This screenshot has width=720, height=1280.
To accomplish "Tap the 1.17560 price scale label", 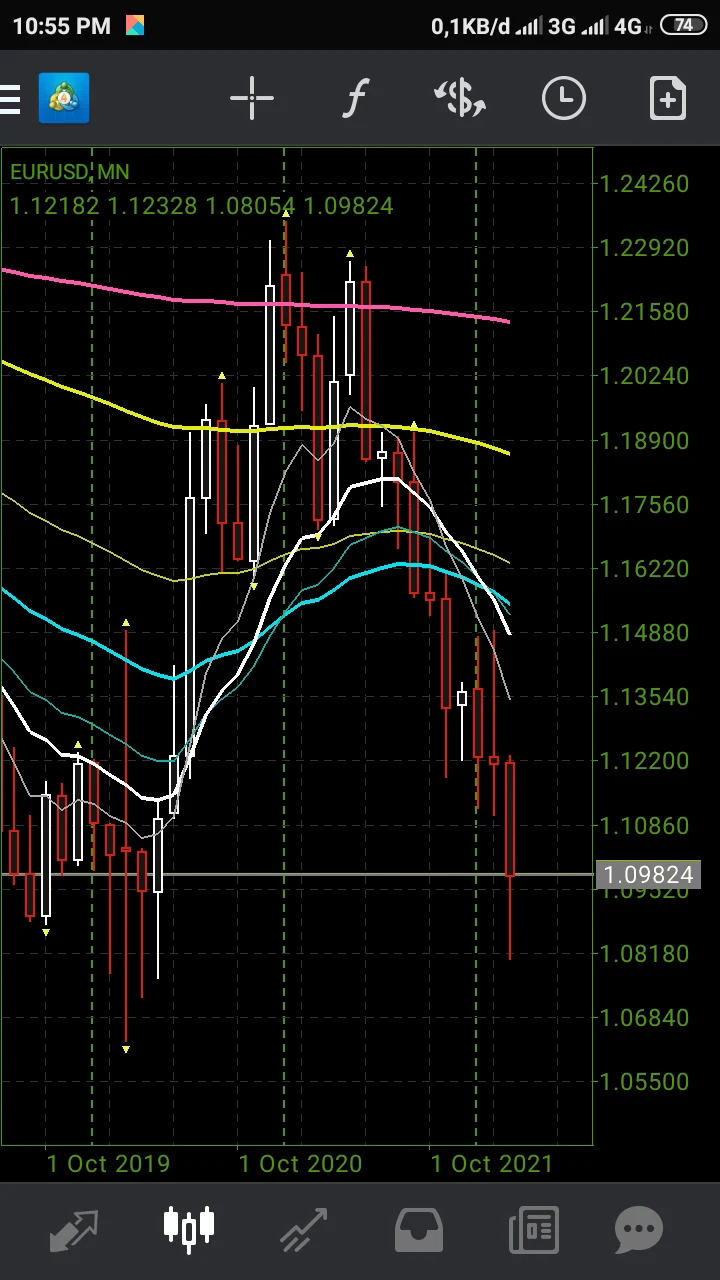I will click(645, 505).
